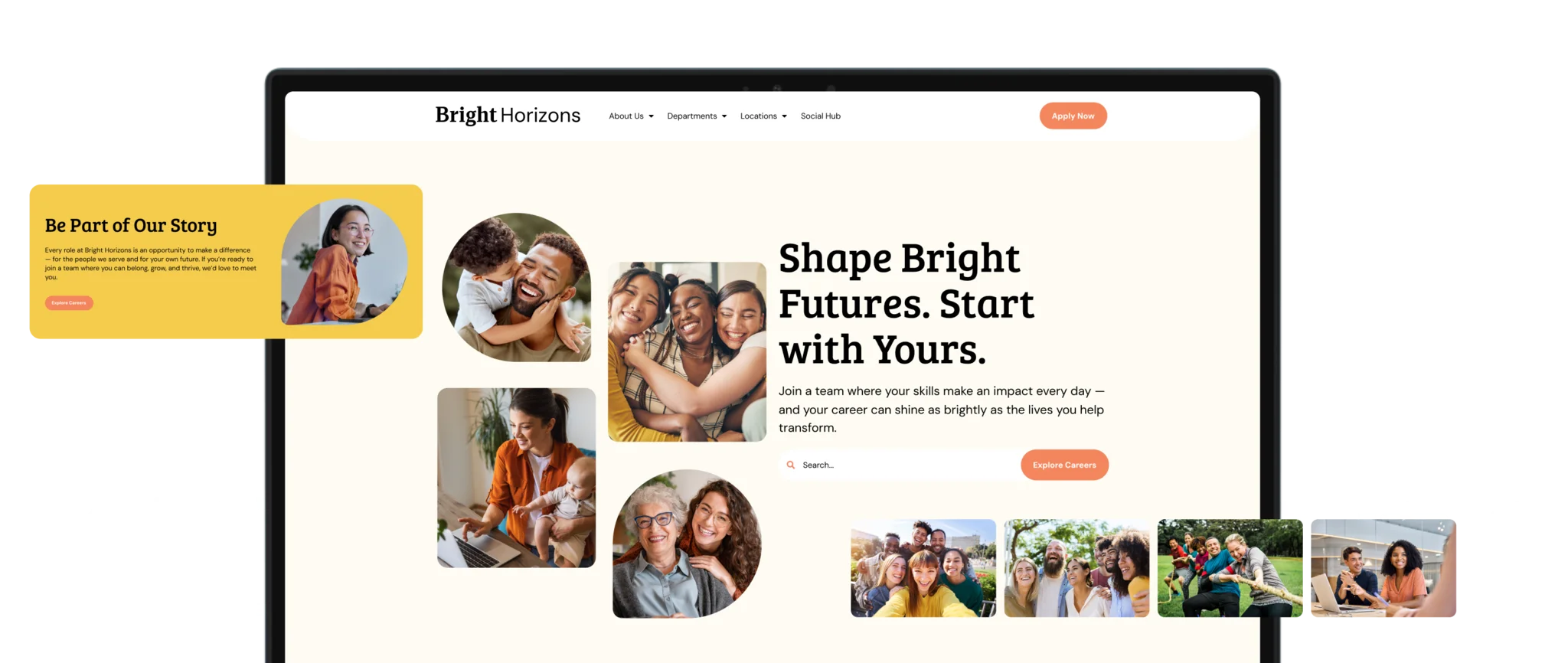Click the Be Part of Our Story heading
The width and height of the screenshot is (1568, 663).
coord(131,225)
